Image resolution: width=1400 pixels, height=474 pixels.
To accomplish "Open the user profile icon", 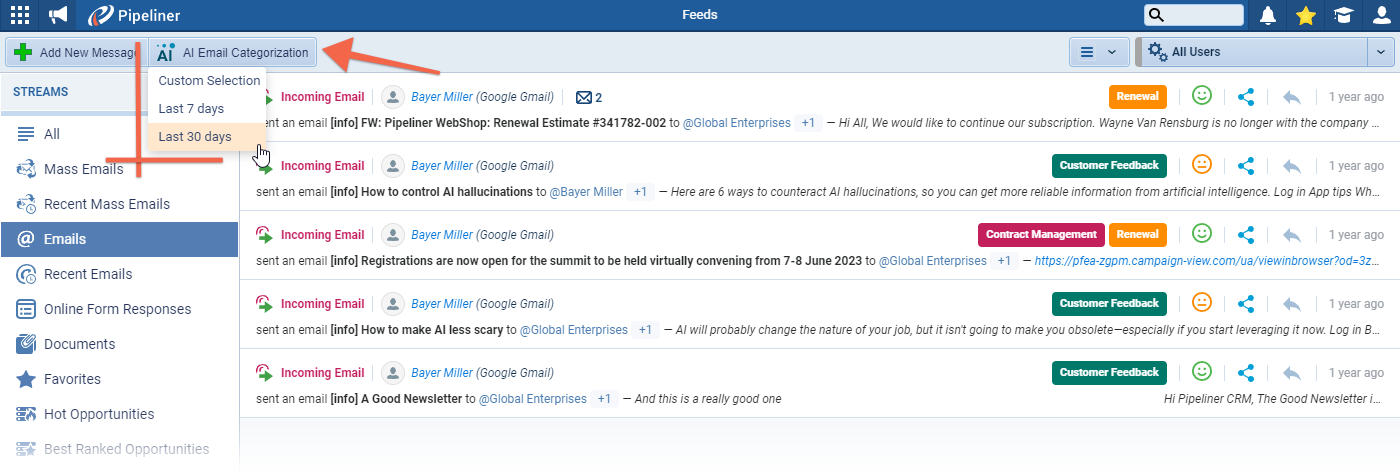I will tap(1380, 15).
